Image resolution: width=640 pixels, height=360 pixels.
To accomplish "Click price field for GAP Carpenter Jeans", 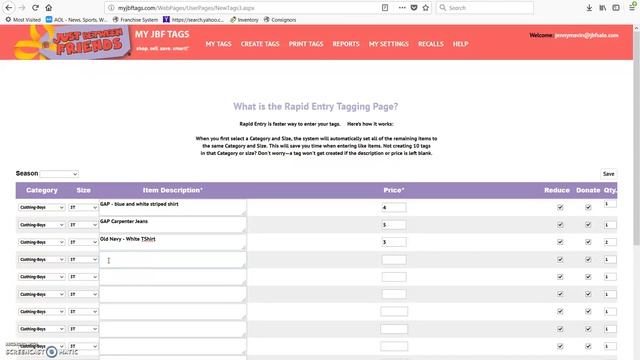I will [394, 225].
